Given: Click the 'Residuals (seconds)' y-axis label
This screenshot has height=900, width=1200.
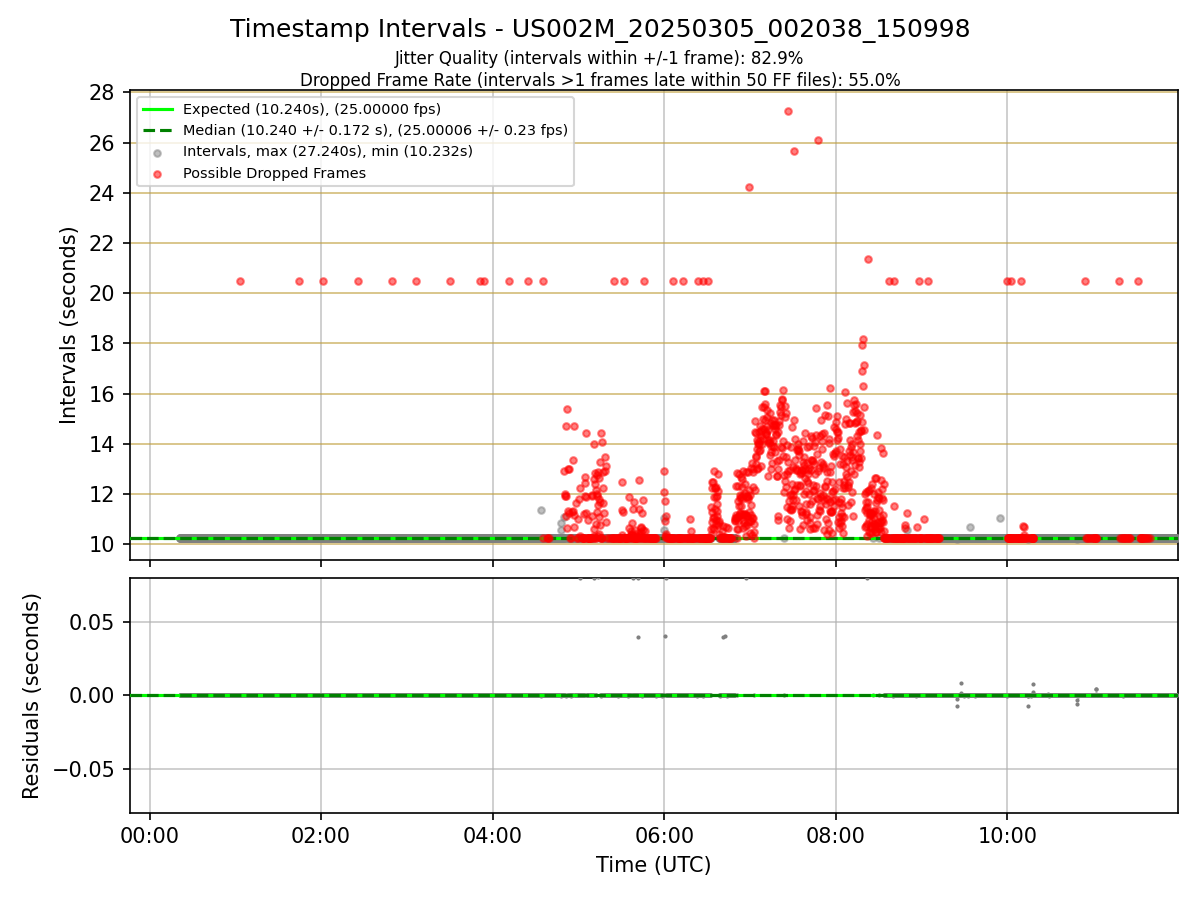Looking at the screenshot, I should [x=32, y=696].
